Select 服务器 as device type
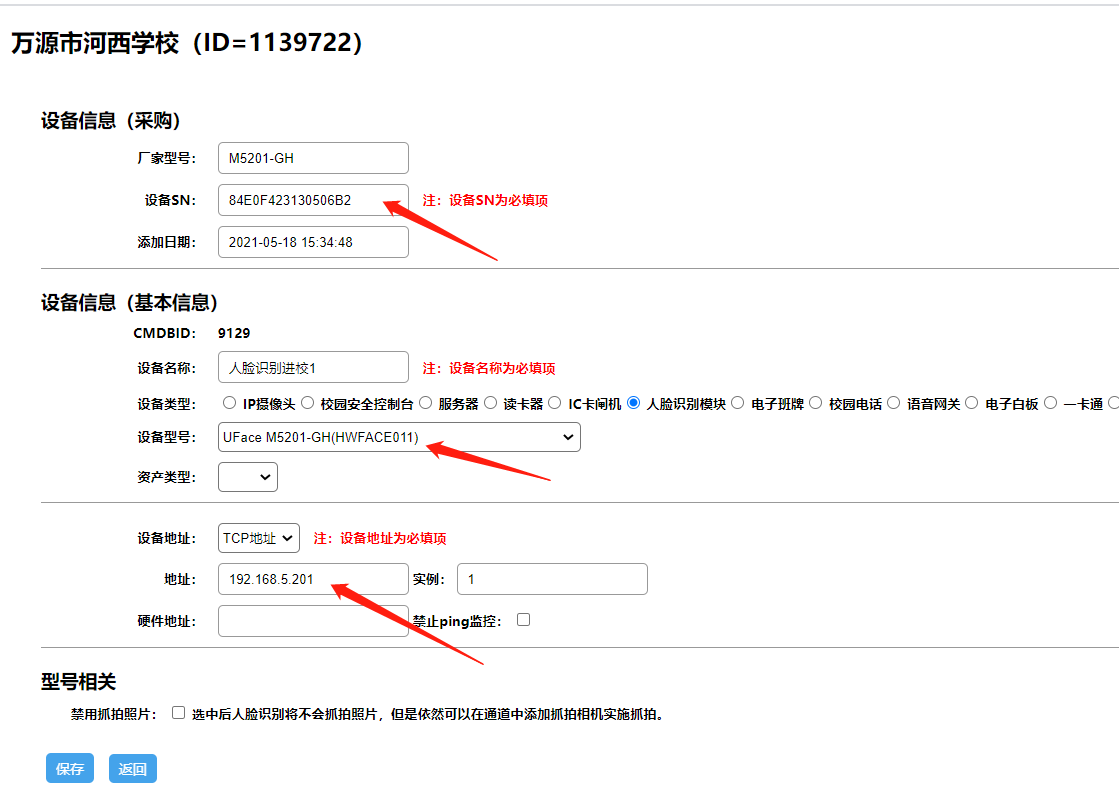 (x=425, y=403)
